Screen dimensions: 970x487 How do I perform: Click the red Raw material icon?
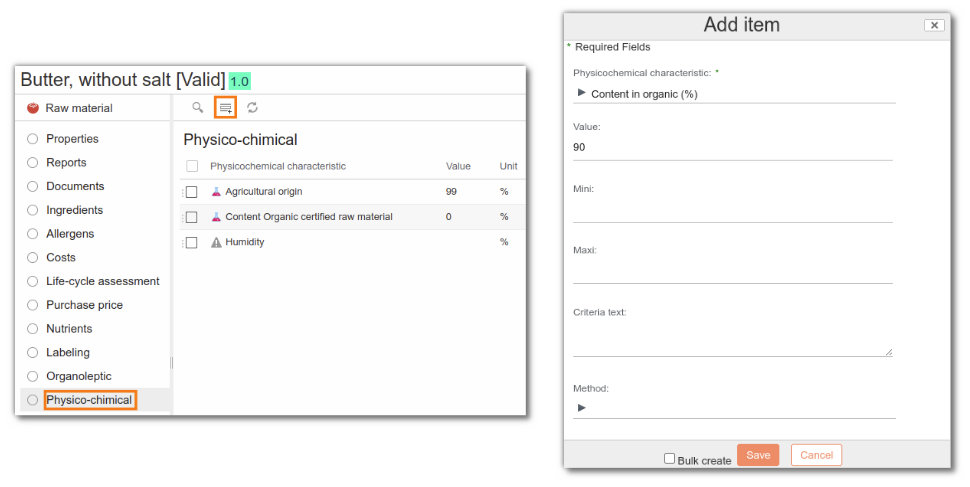(32, 108)
